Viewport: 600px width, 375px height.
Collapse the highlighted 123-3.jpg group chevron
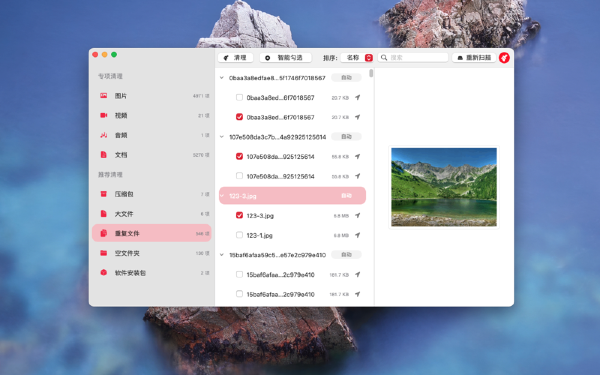[x=222, y=196]
